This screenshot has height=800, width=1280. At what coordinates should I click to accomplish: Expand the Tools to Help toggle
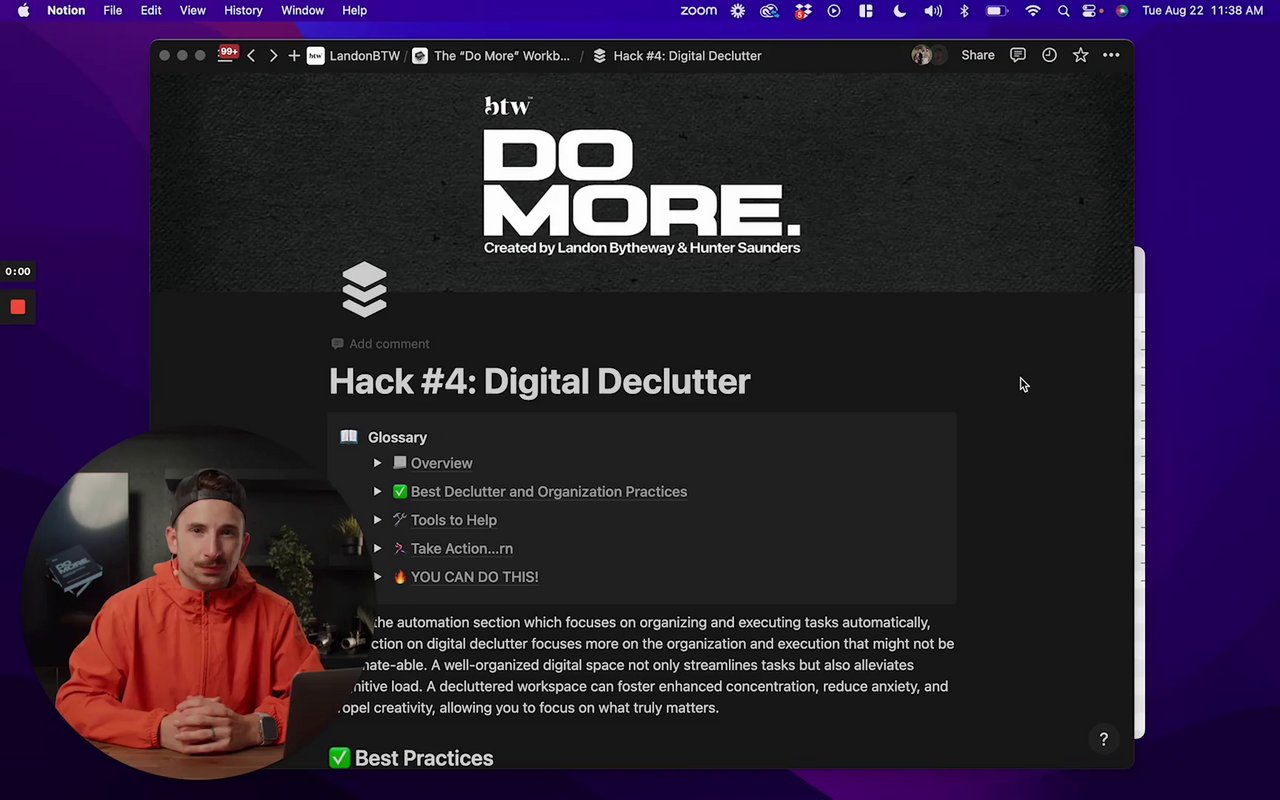[377, 520]
